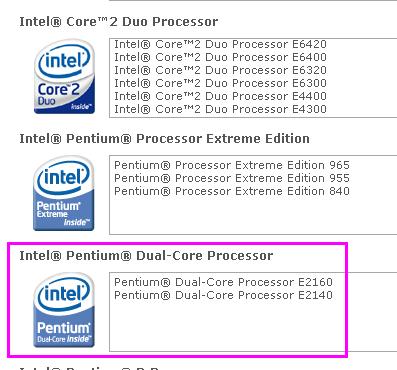
Task: Click empty area in Extreme Edition list box
Action: [253, 216]
